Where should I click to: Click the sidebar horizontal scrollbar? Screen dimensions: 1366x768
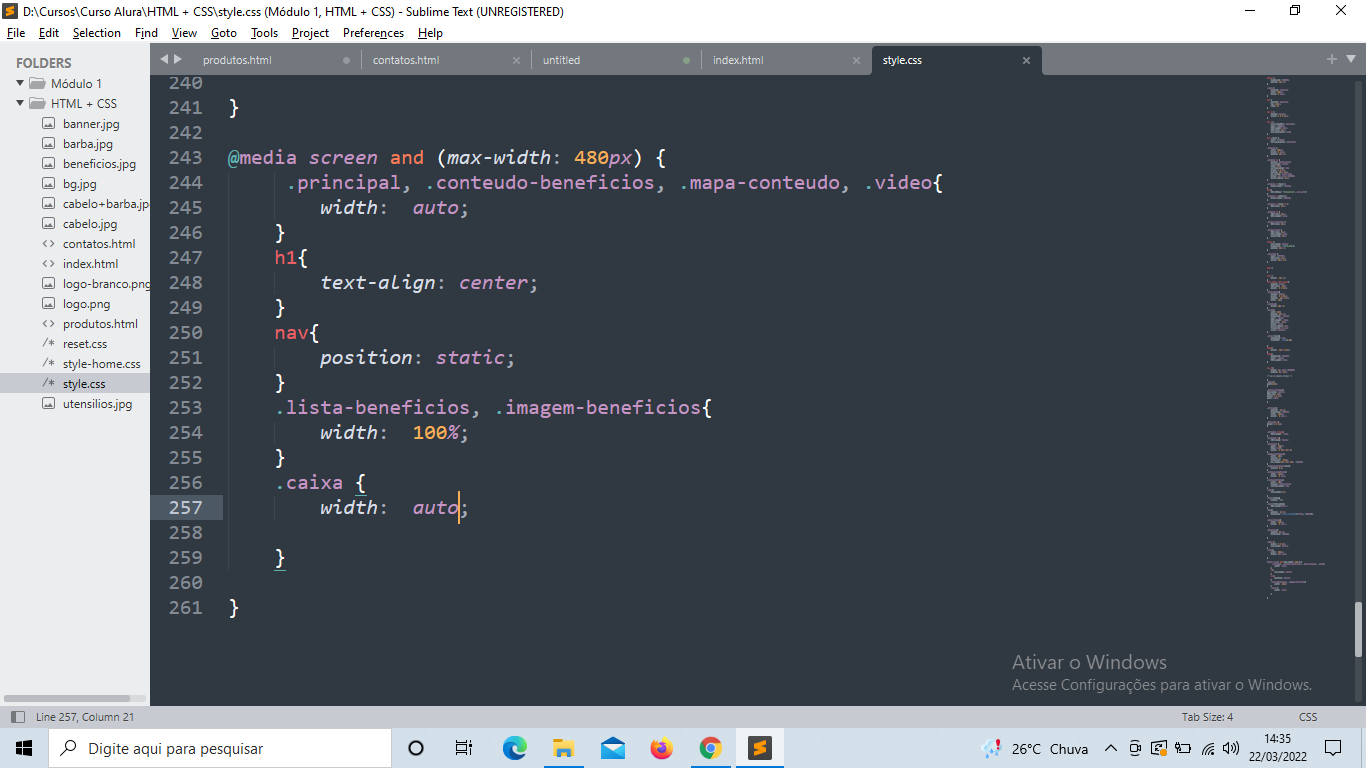66,698
